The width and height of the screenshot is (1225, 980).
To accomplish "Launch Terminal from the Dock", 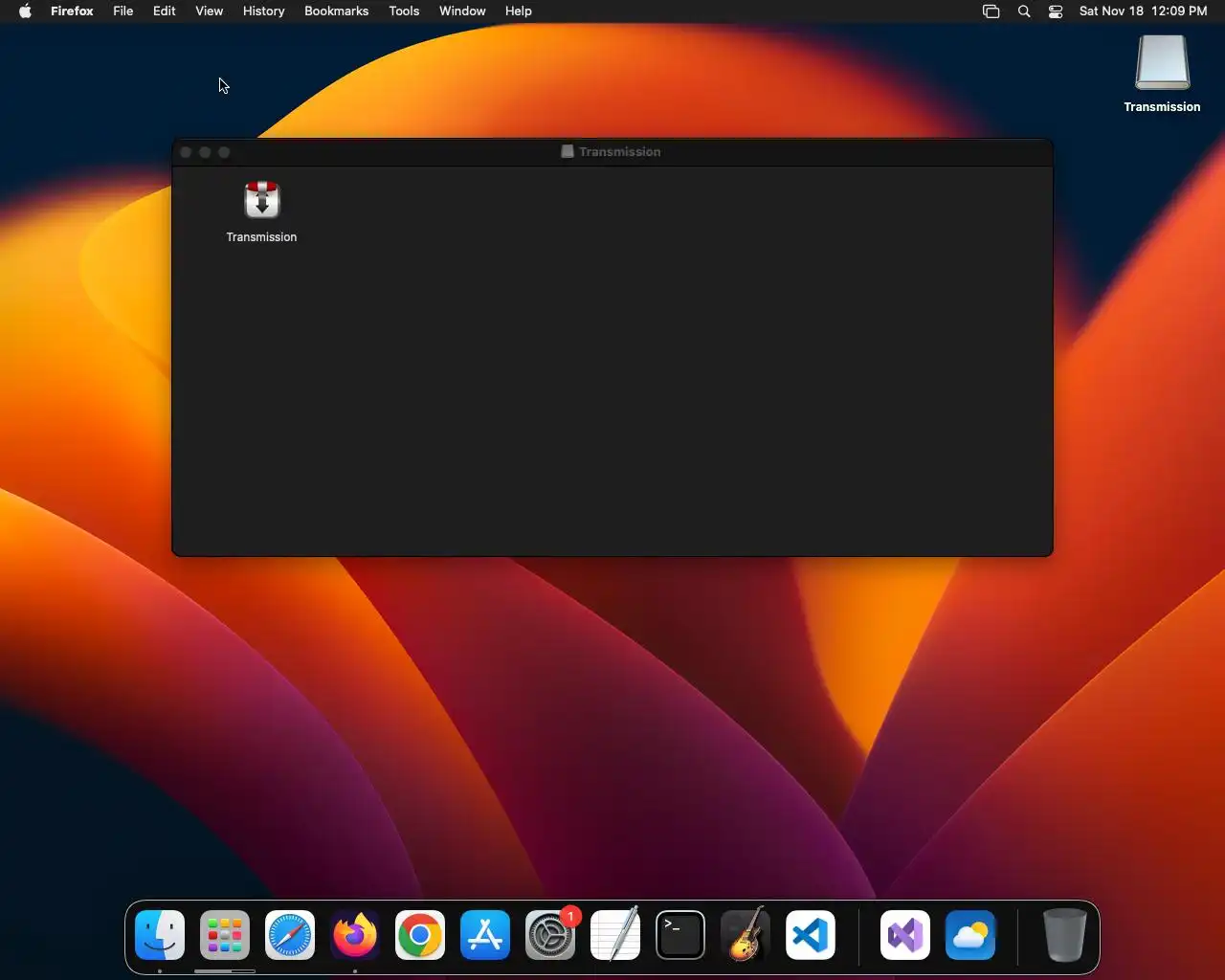I will tap(680, 935).
